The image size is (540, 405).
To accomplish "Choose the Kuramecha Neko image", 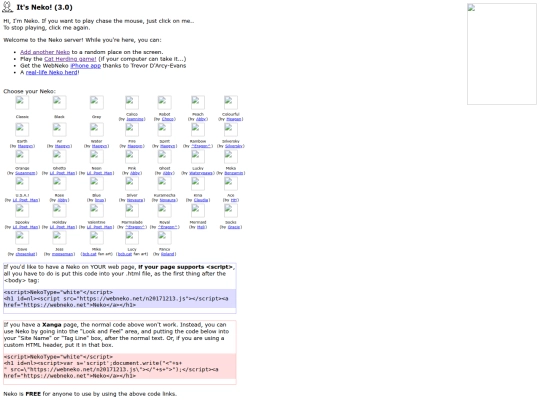I will (x=165, y=184).
